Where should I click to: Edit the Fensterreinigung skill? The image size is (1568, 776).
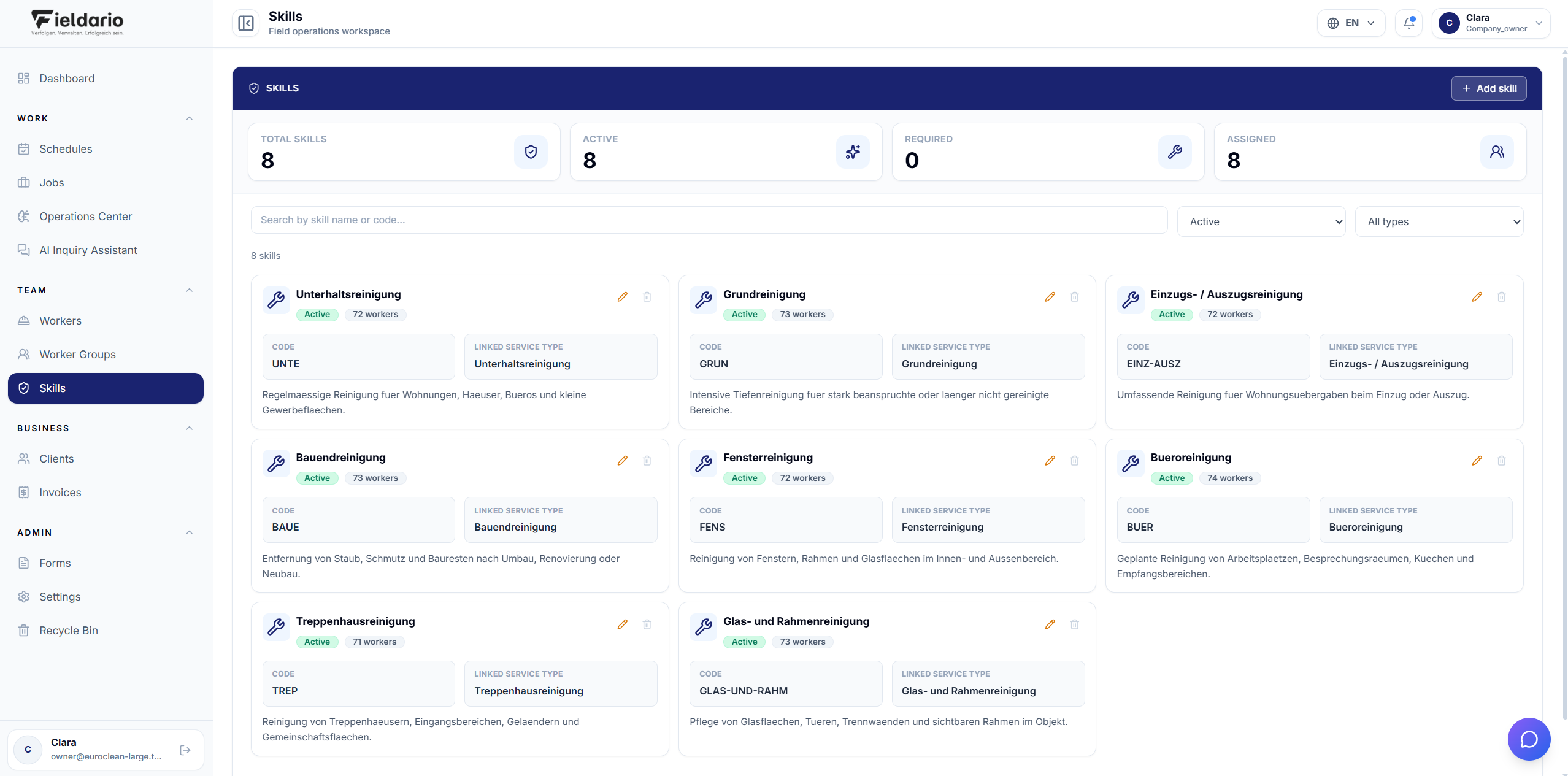[1050, 461]
